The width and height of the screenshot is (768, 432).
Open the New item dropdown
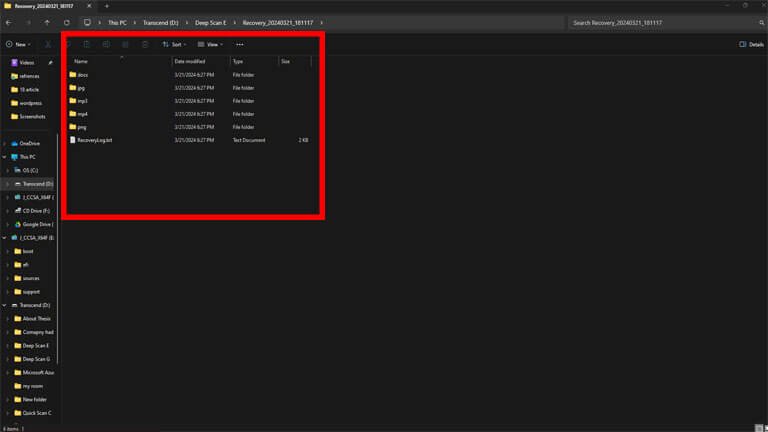(x=19, y=45)
